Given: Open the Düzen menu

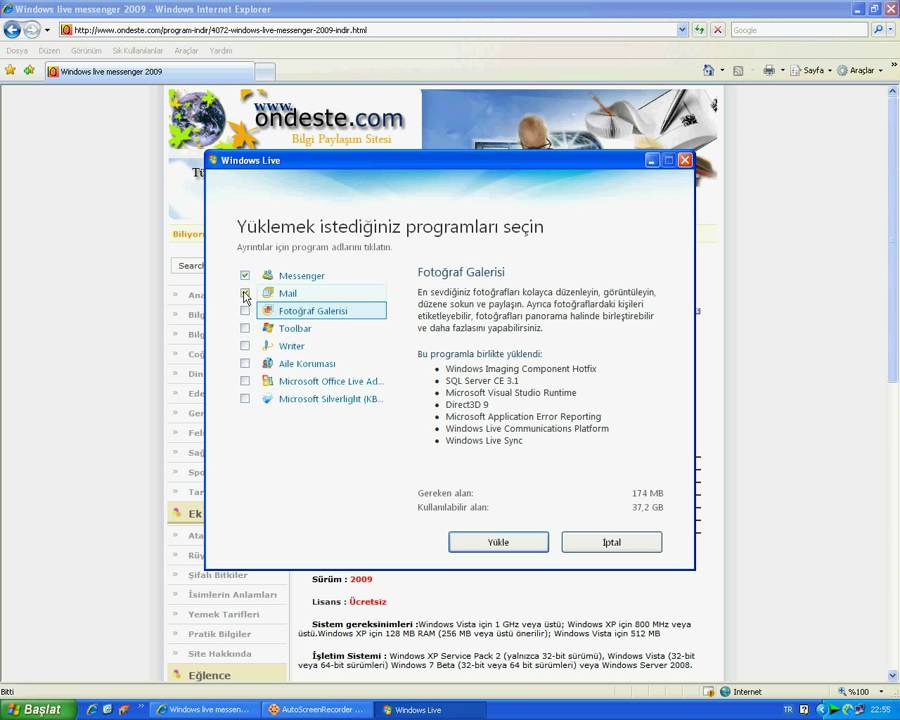Looking at the screenshot, I should [49, 51].
